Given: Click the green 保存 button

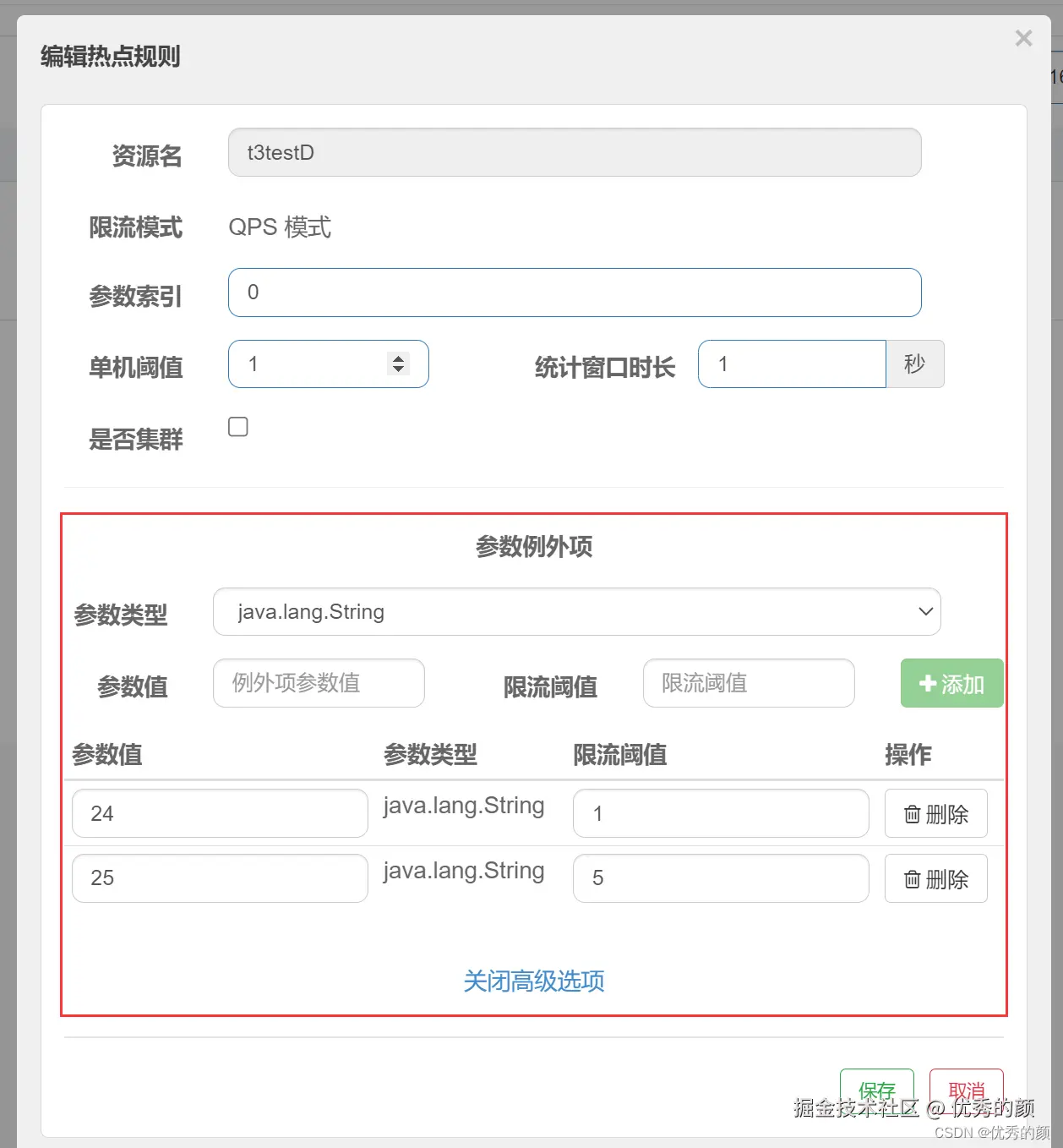Looking at the screenshot, I should (876, 1091).
